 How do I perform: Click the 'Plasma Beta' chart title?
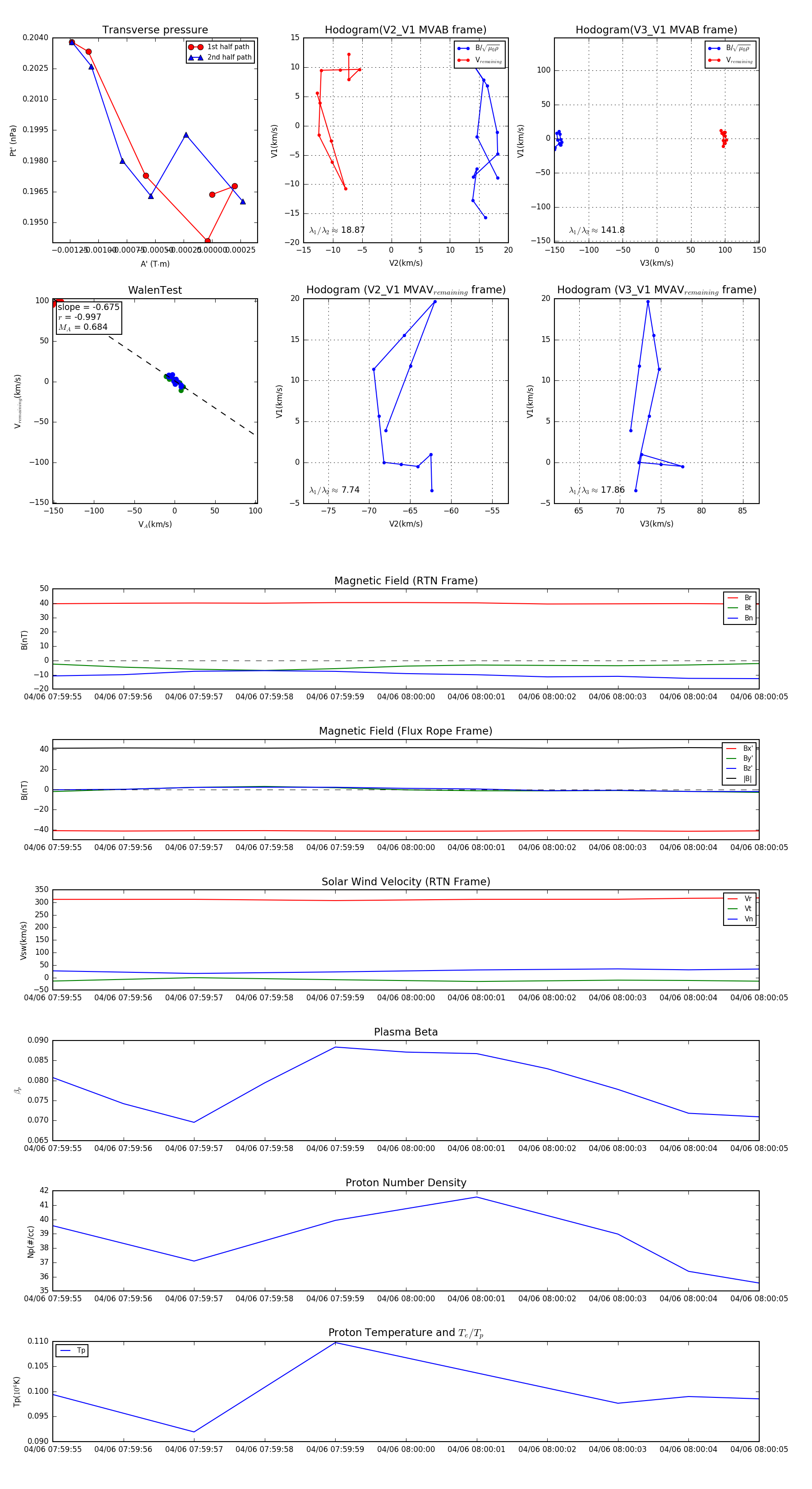406,1032
